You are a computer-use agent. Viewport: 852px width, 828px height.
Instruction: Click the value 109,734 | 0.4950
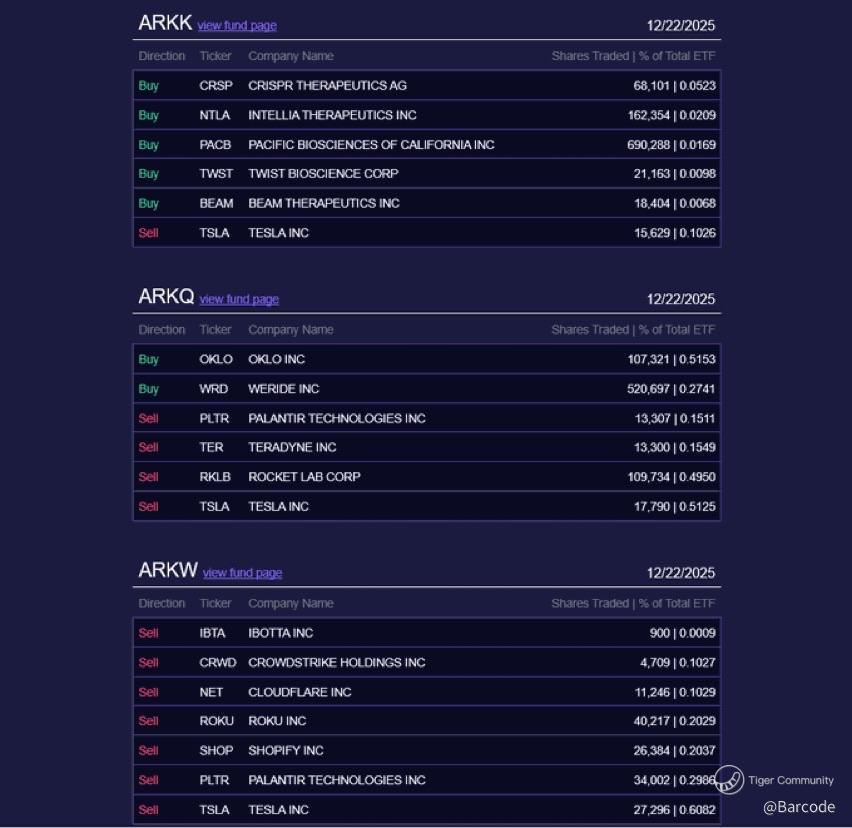coord(672,477)
